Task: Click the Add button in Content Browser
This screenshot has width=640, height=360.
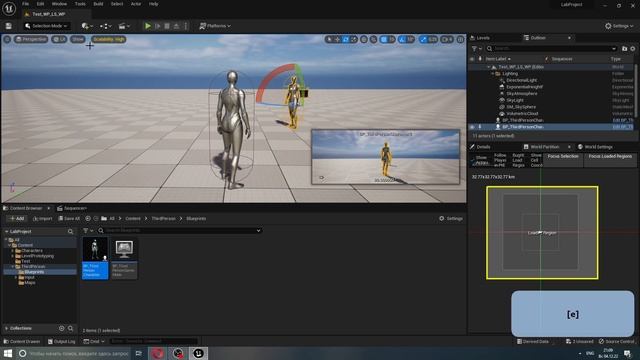Action: point(17,218)
